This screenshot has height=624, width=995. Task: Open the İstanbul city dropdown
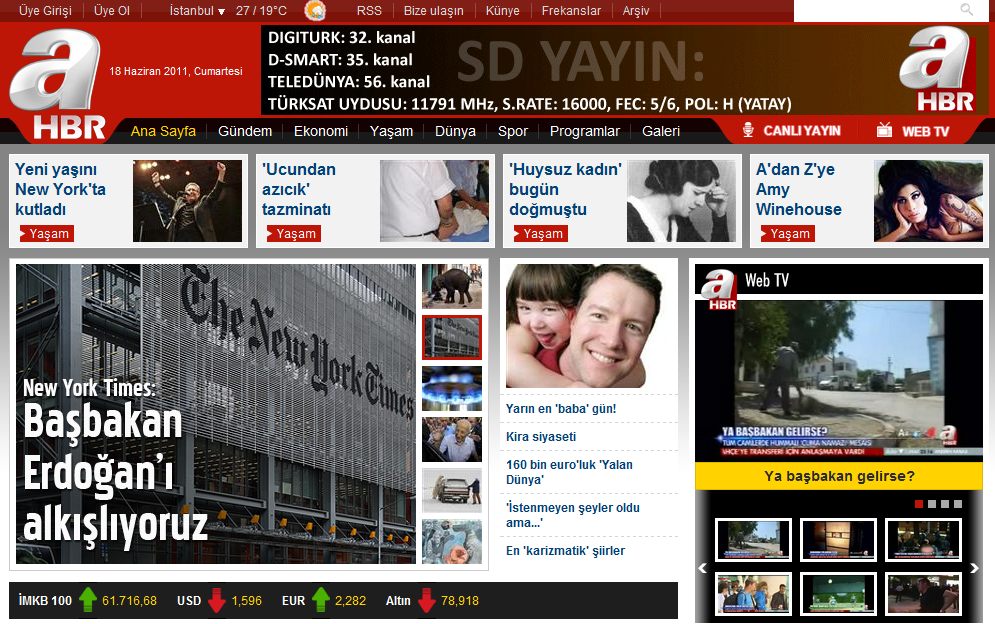point(197,11)
